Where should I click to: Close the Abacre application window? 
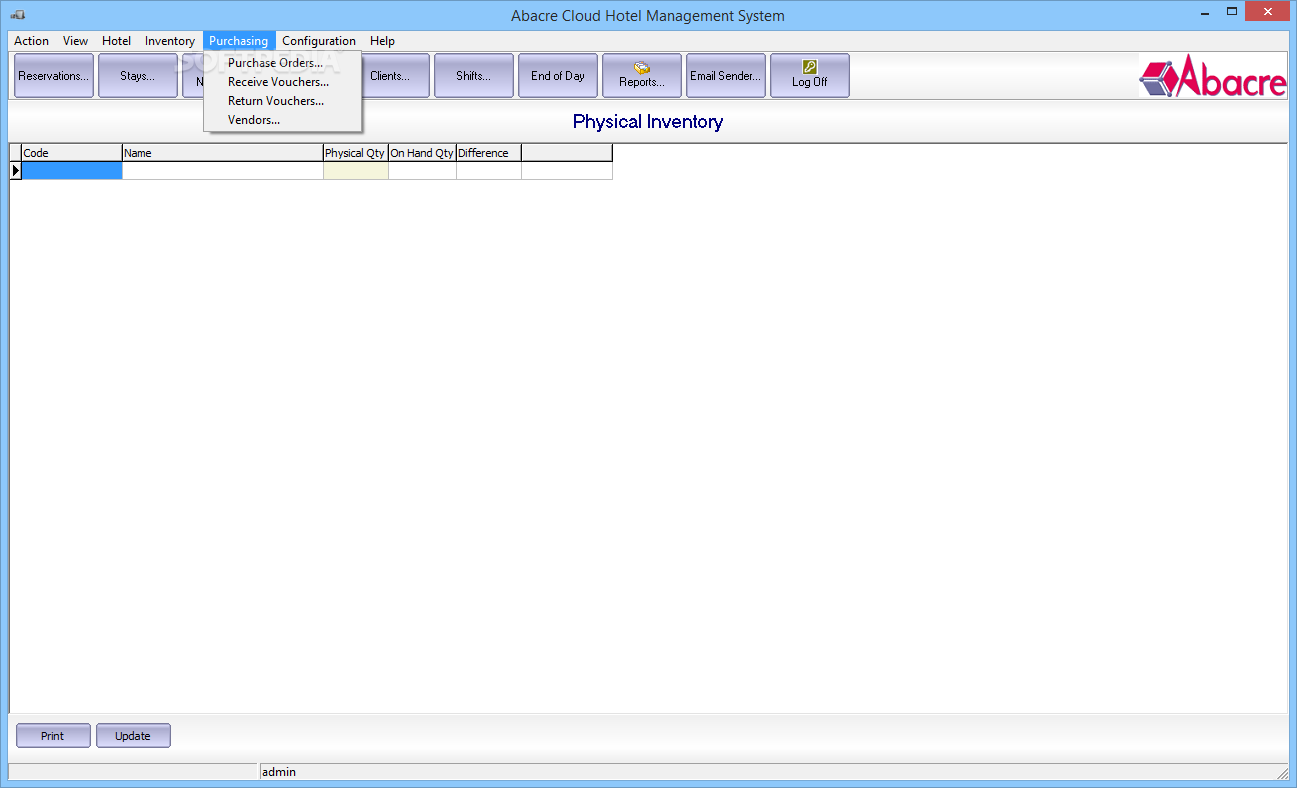click(1268, 12)
